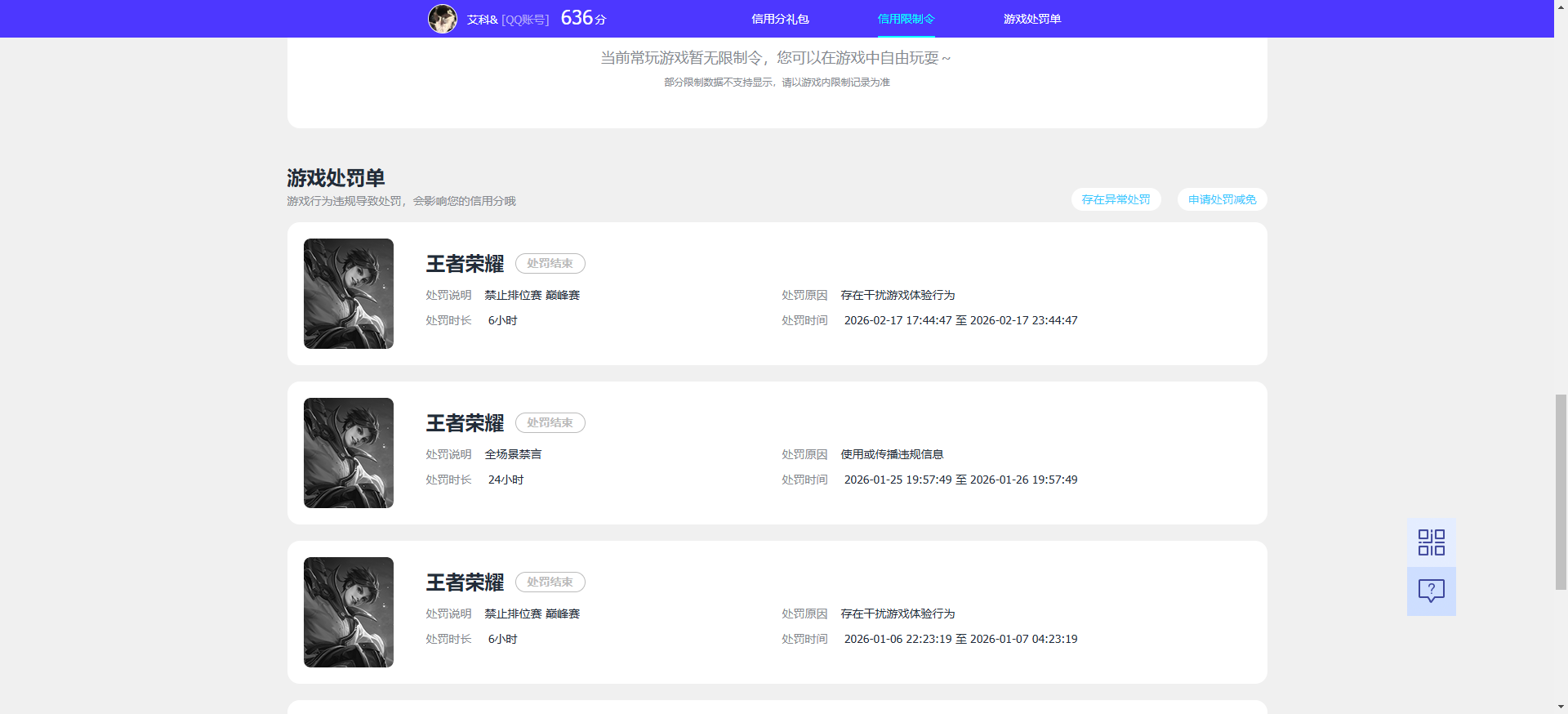Click first penalty's 王者荣耀 game thumbnail

pyautogui.click(x=349, y=293)
